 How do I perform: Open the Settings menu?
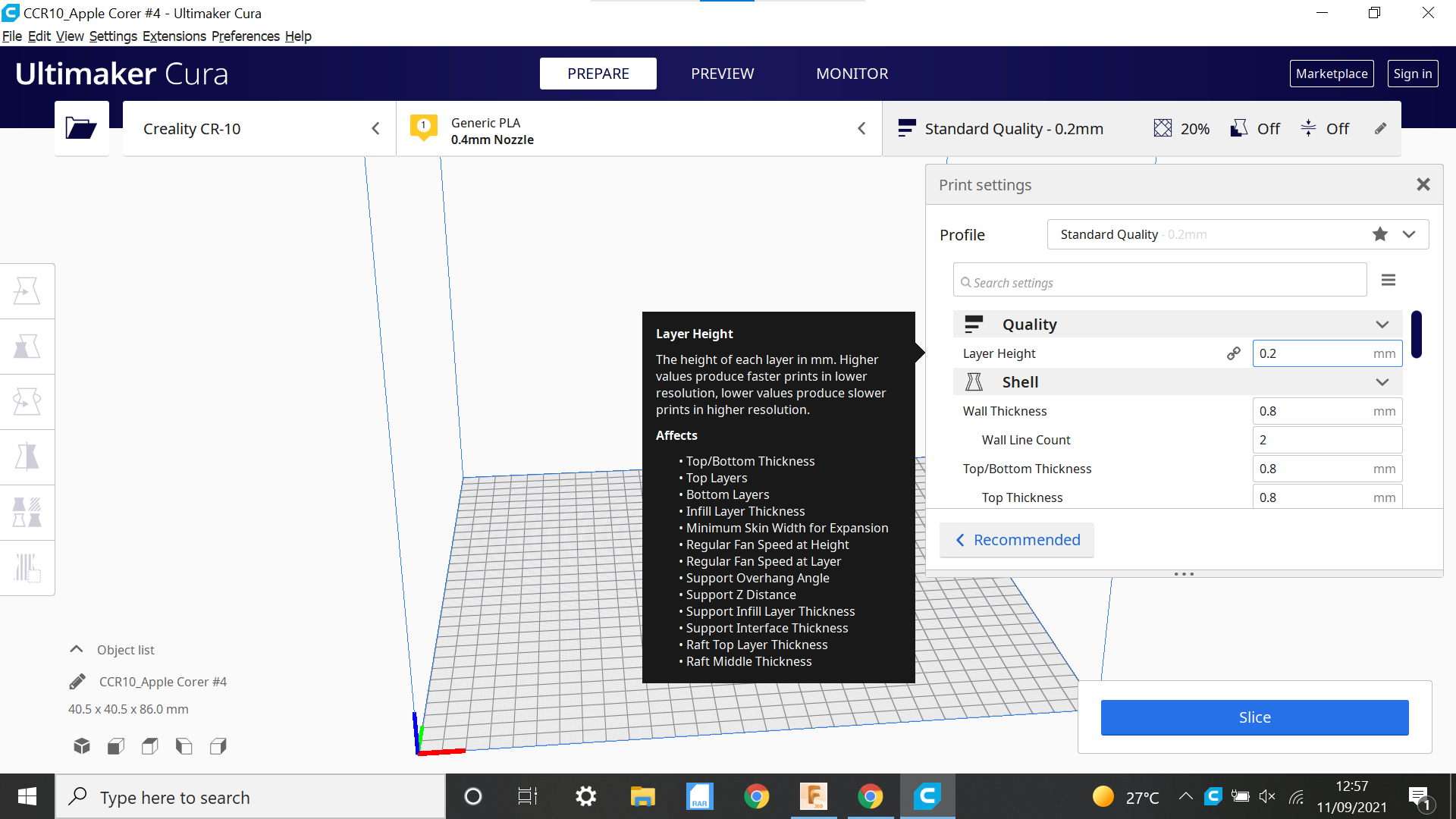[113, 36]
